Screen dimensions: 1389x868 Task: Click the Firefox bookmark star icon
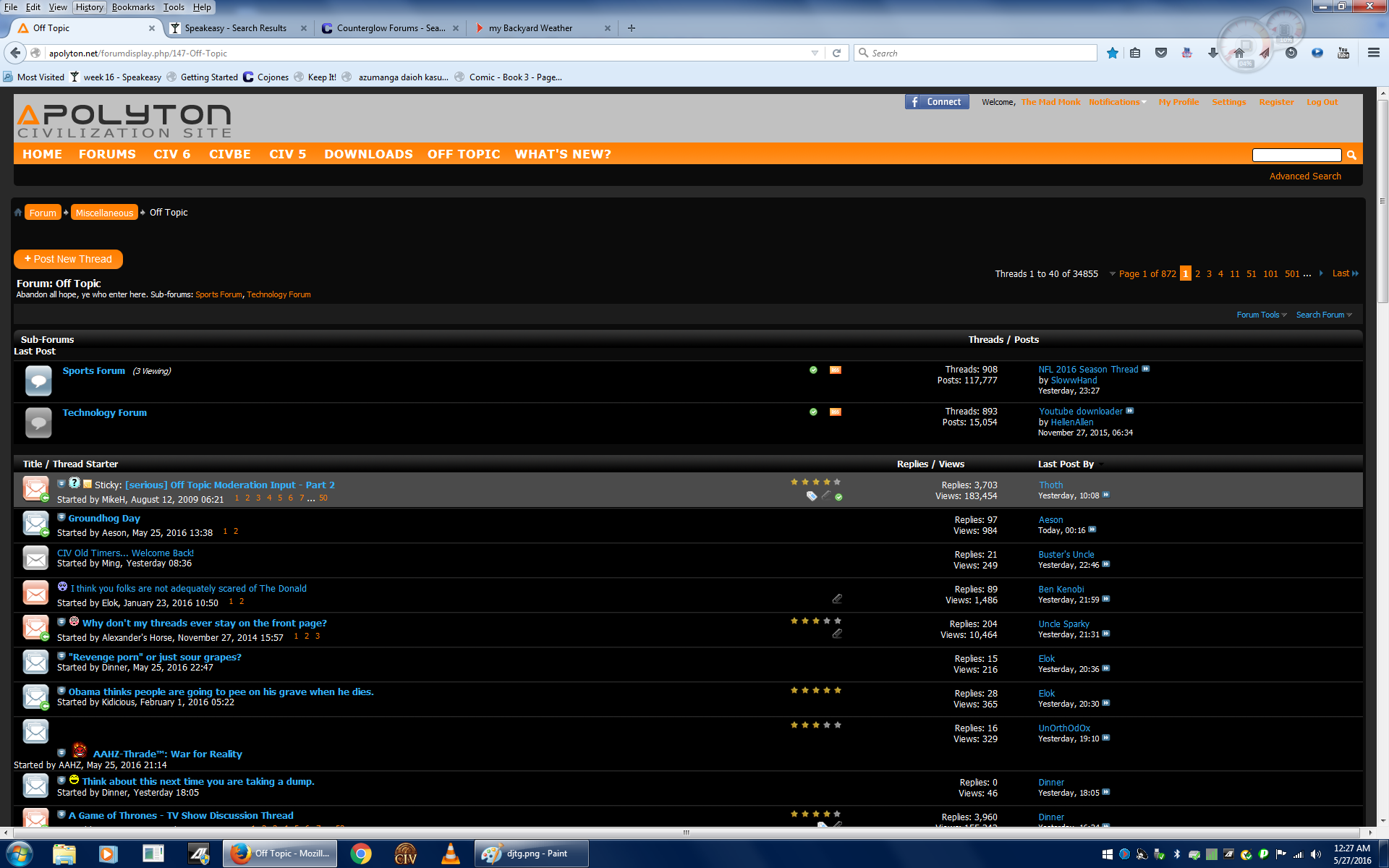pyautogui.click(x=1113, y=53)
